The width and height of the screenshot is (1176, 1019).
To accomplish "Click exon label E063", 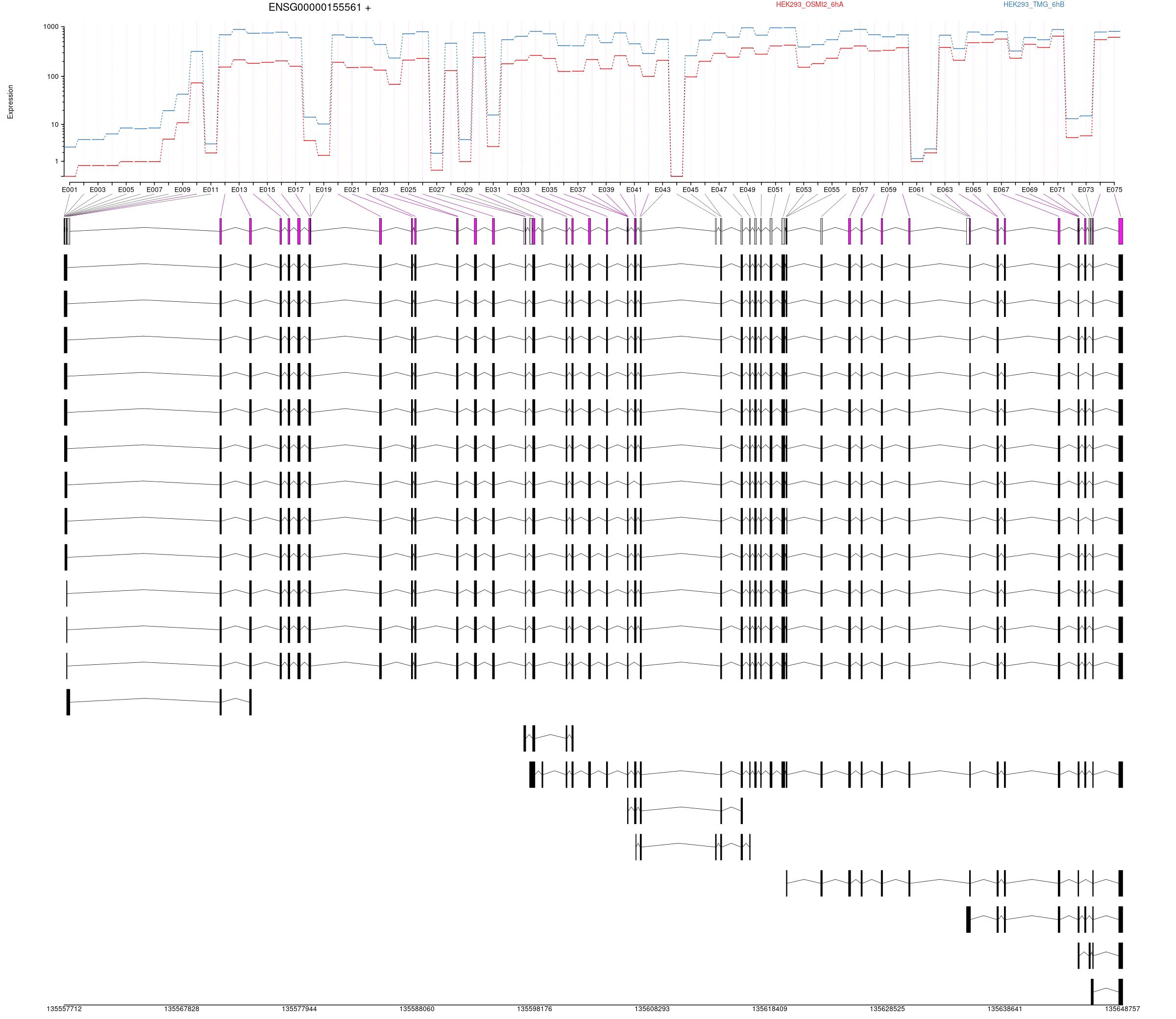I will pyautogui.click(x=945, y=190).
